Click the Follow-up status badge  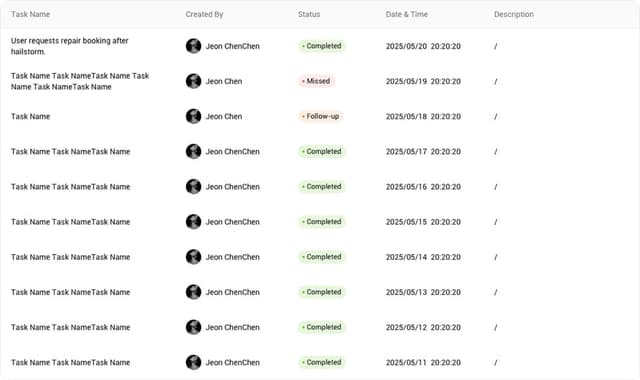(321, 116)
